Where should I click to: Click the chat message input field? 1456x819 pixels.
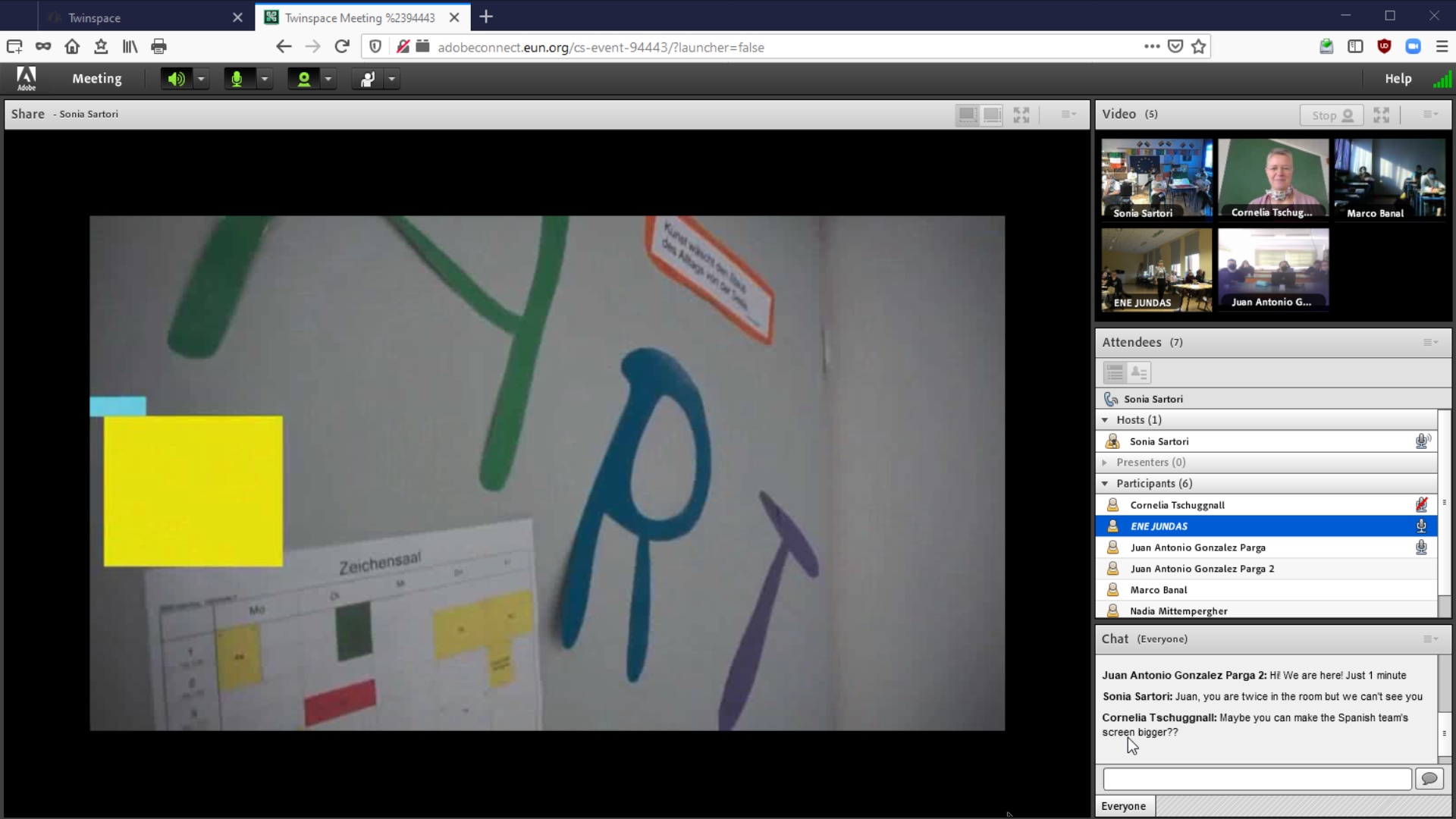pyautogui.click(x=1257, y=779)
